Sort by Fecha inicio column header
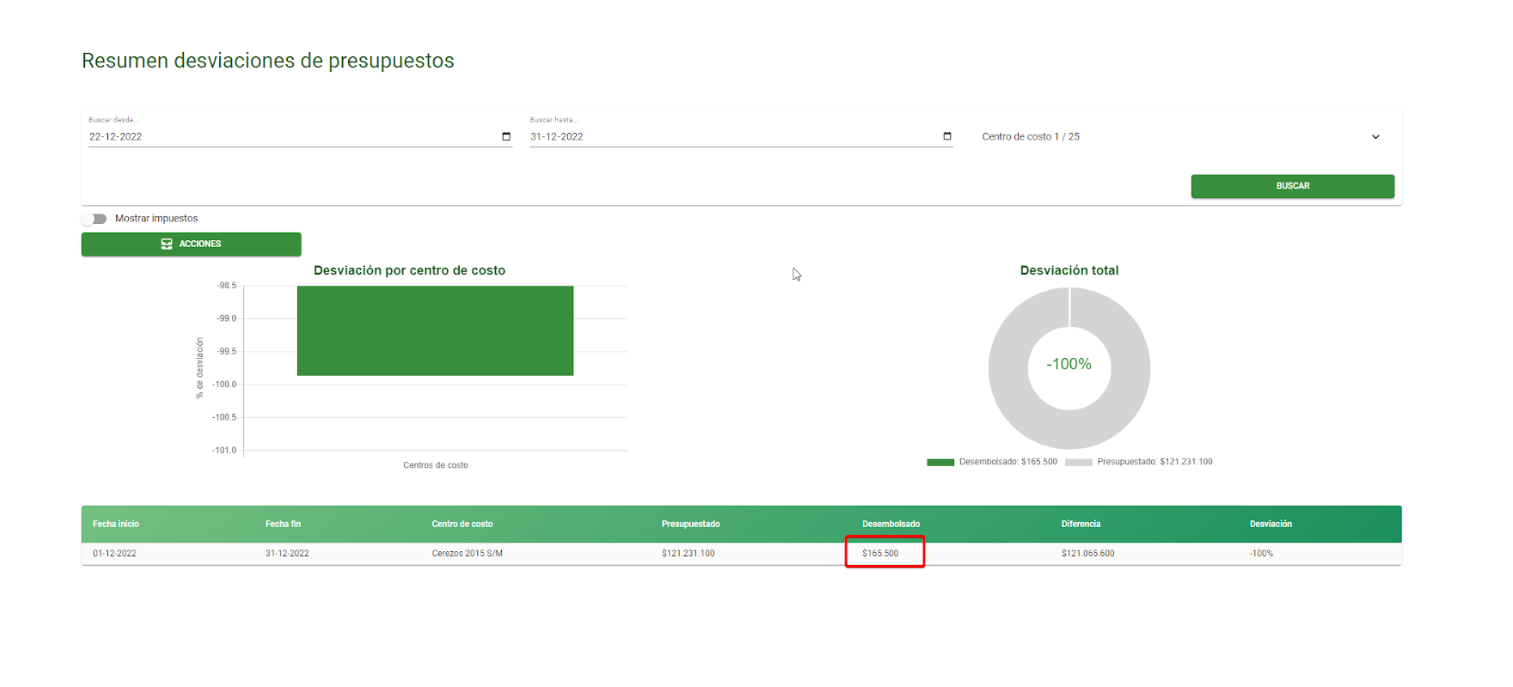The height and width of the screenshot is (687, 1513). [x=116, y=524]
